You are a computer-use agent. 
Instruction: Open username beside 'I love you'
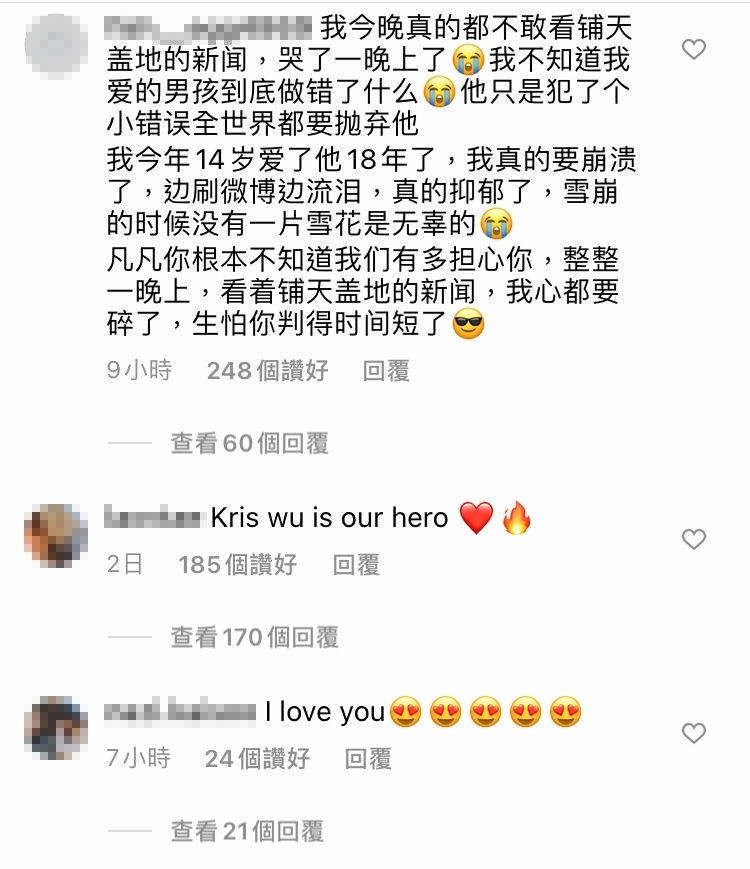[180, 711]
